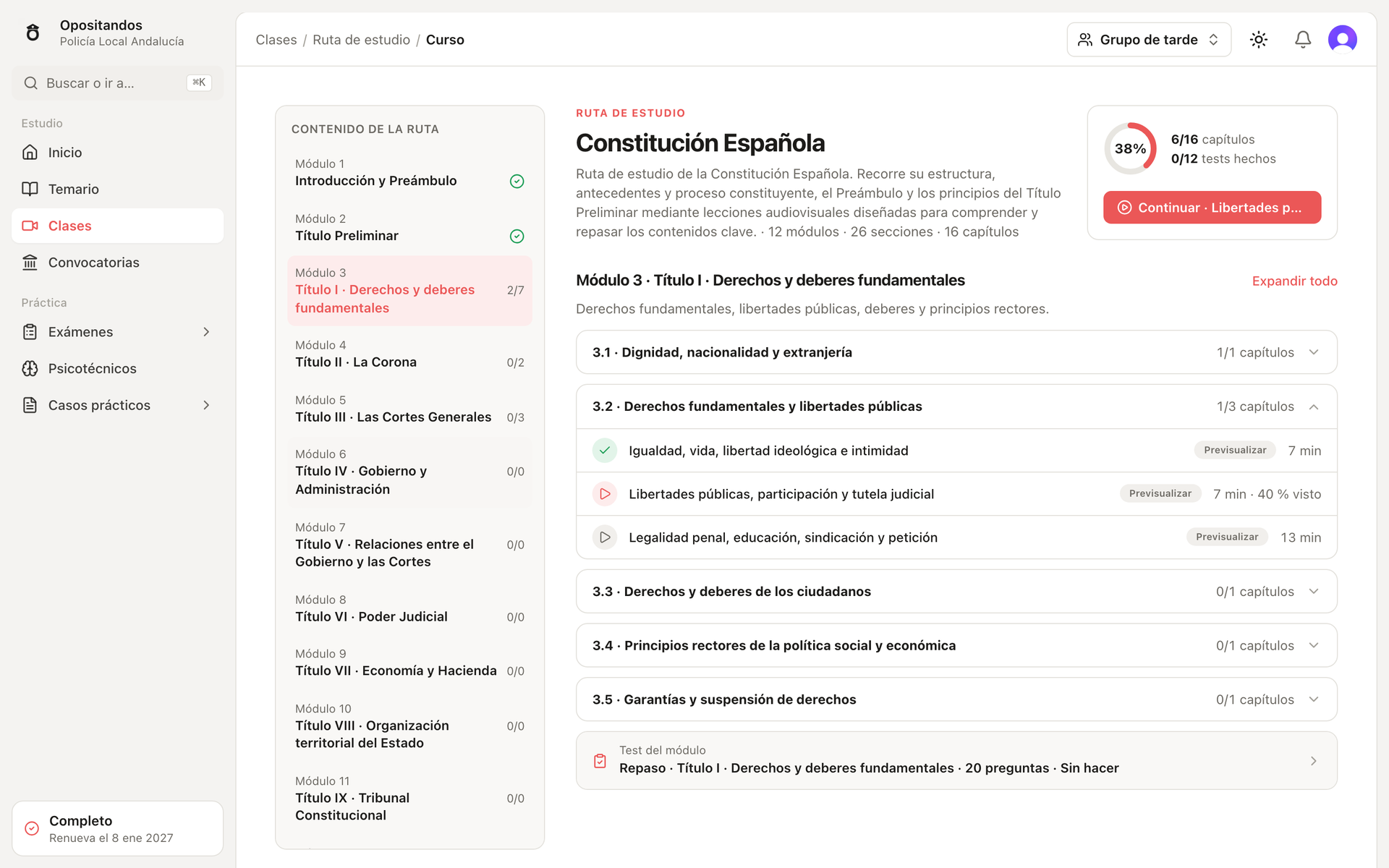Image resolution: width=1389 pixels, height=868 pixels.
Task: Click the Test del módulo clipboard icon
Action: (x=600, y=761)
